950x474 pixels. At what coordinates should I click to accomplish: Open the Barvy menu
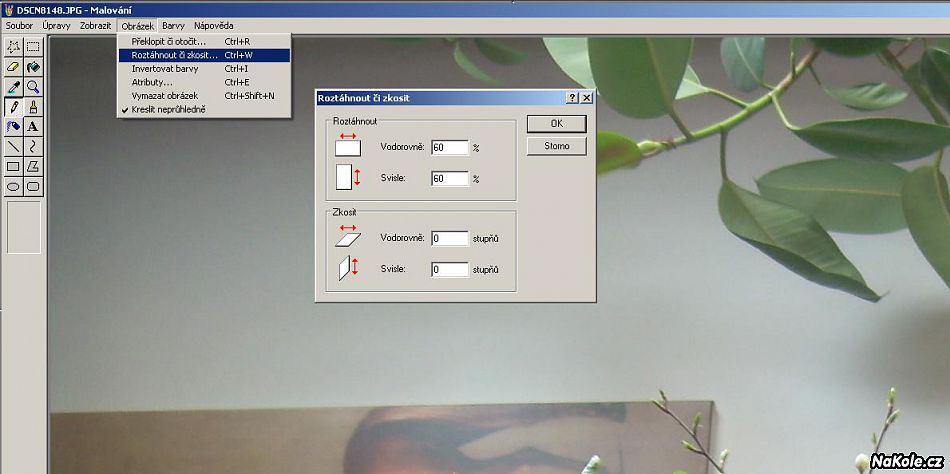(x=173, y=24)
